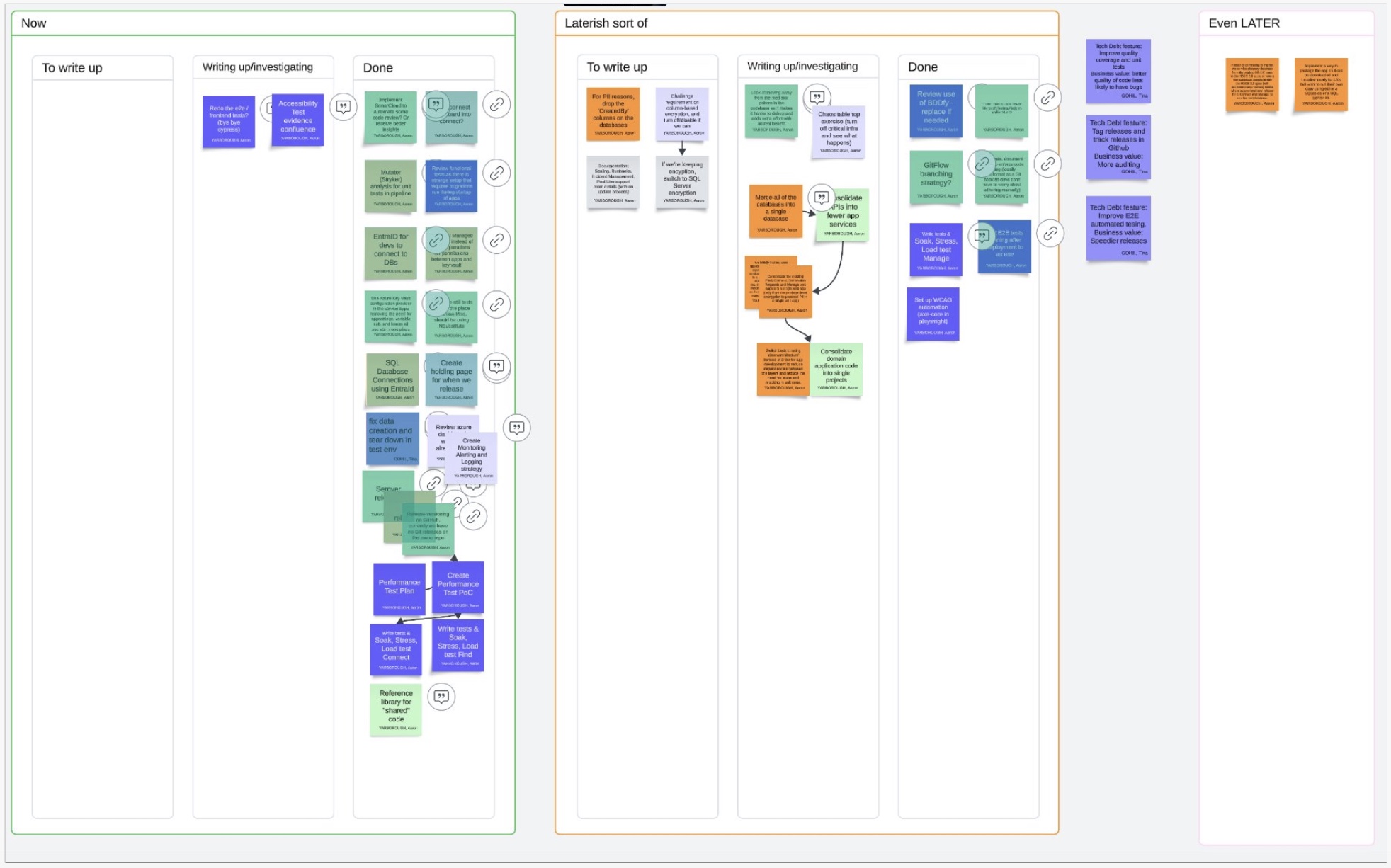Select 'Create Monitoring Alerting and Logging strategy' note

[471, 459]
